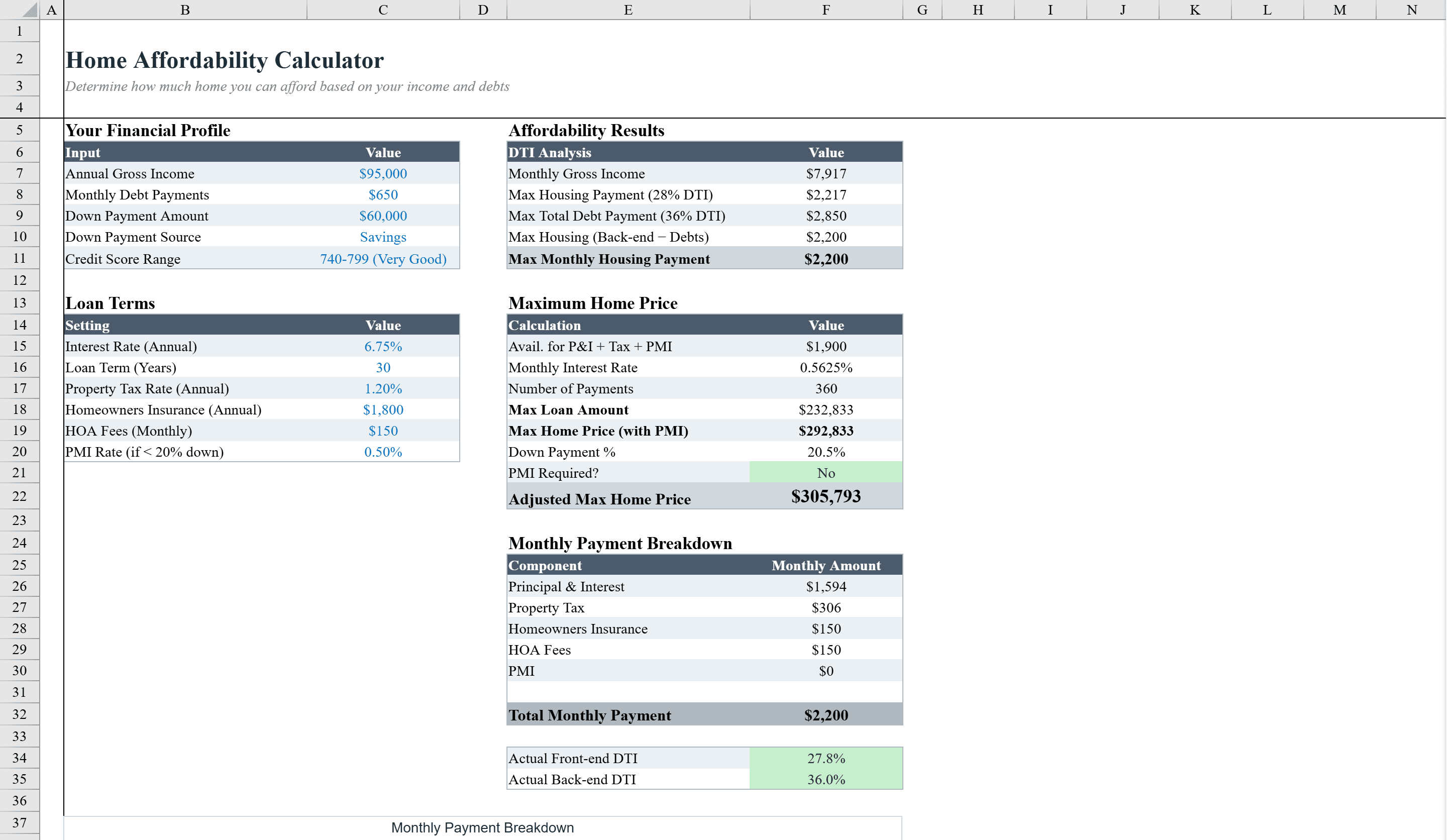Select row 11 header
The image size is (1447, 840).
[19, 258]
